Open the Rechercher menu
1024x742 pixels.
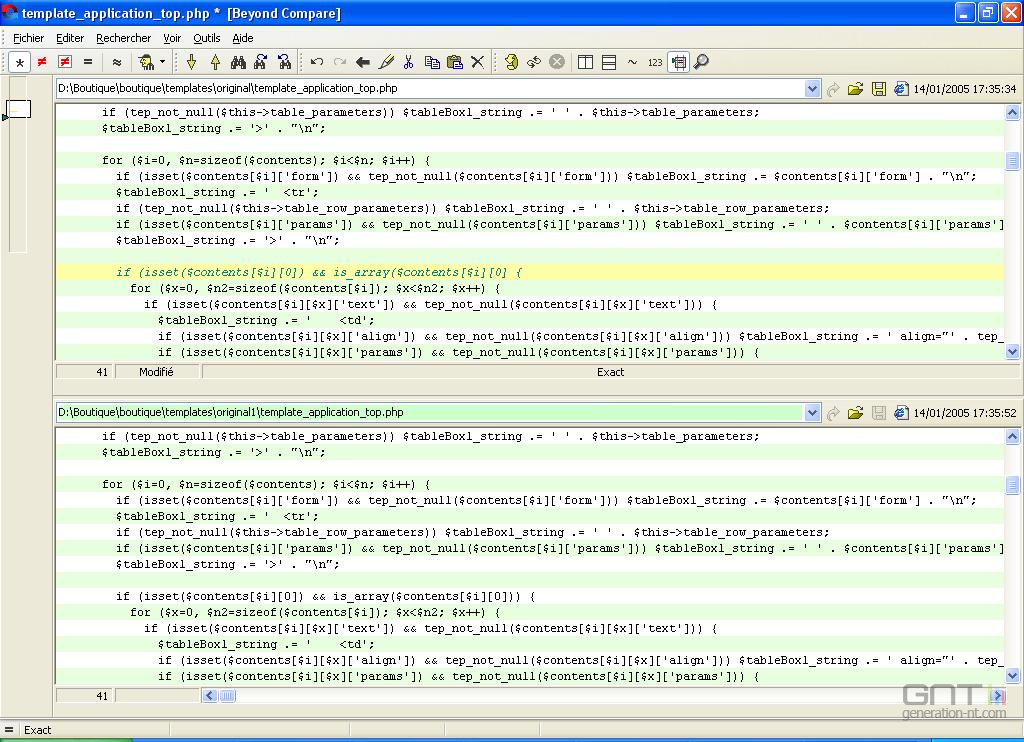[x=123, y=38]
